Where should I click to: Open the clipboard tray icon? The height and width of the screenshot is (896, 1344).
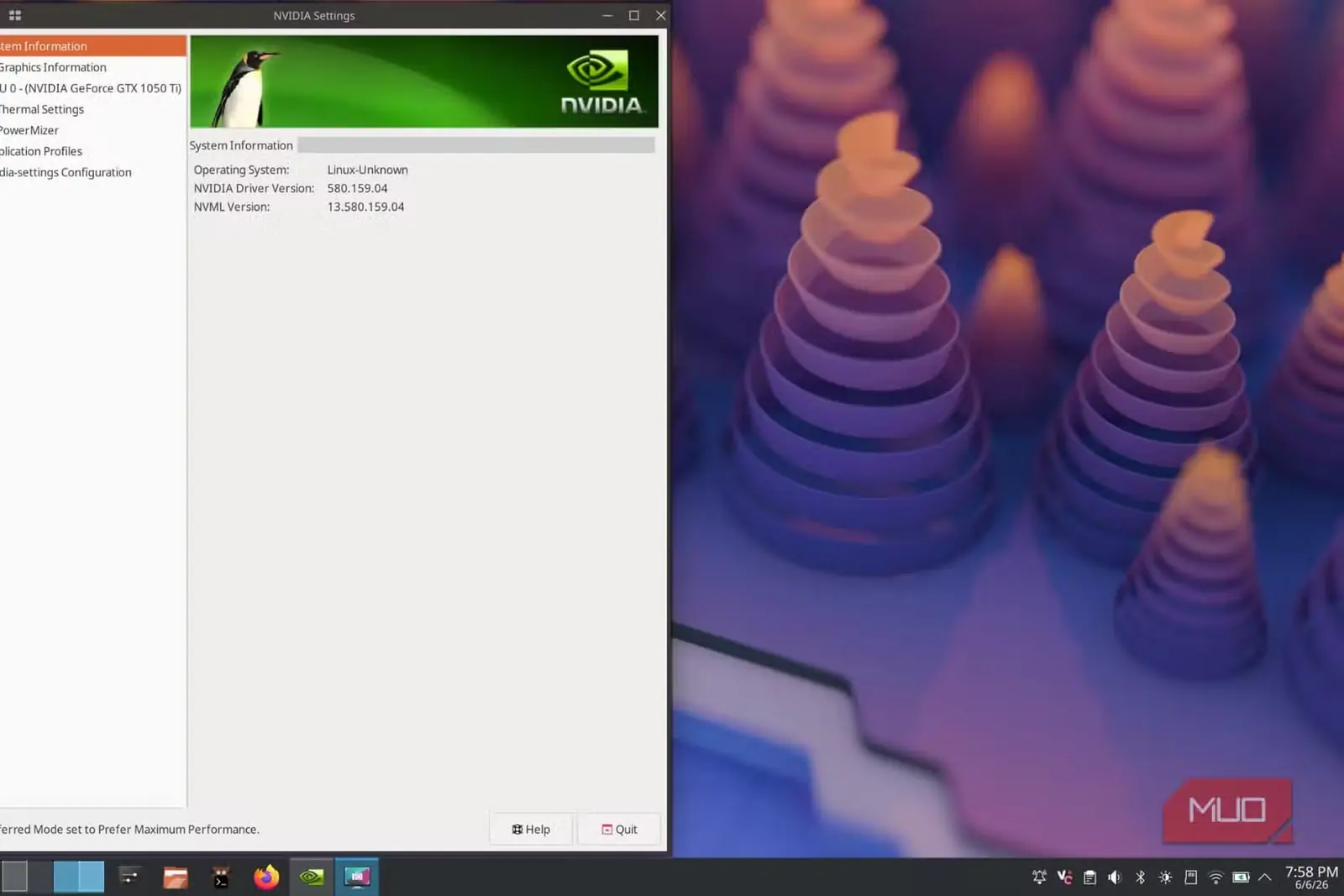click(1089, 878)
